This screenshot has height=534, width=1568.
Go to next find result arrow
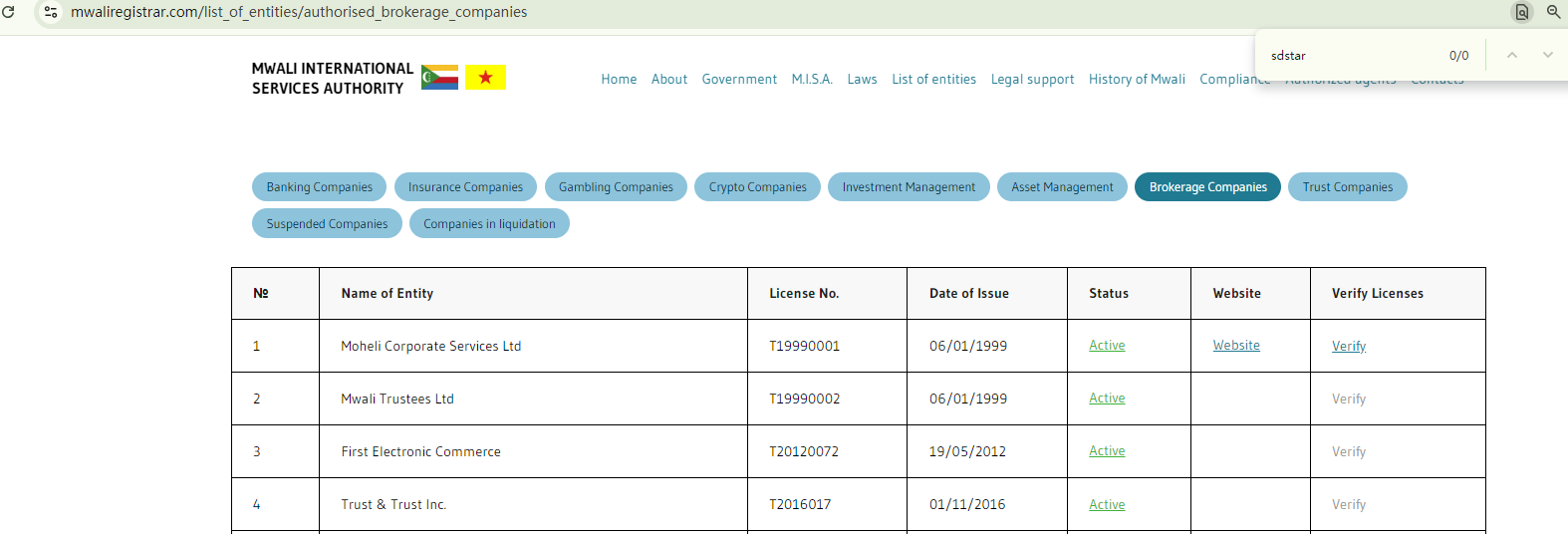tap(1548, 55)
